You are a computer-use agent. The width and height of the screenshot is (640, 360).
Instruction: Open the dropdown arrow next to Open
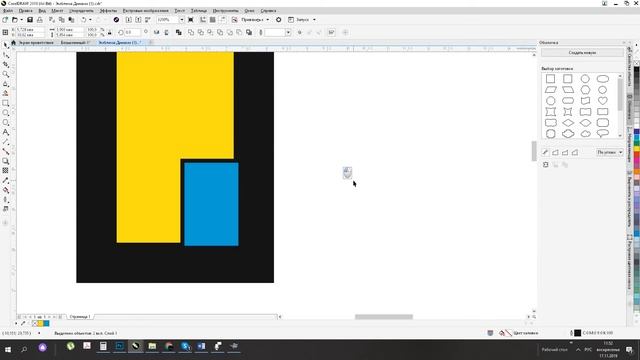click(21, 20)
